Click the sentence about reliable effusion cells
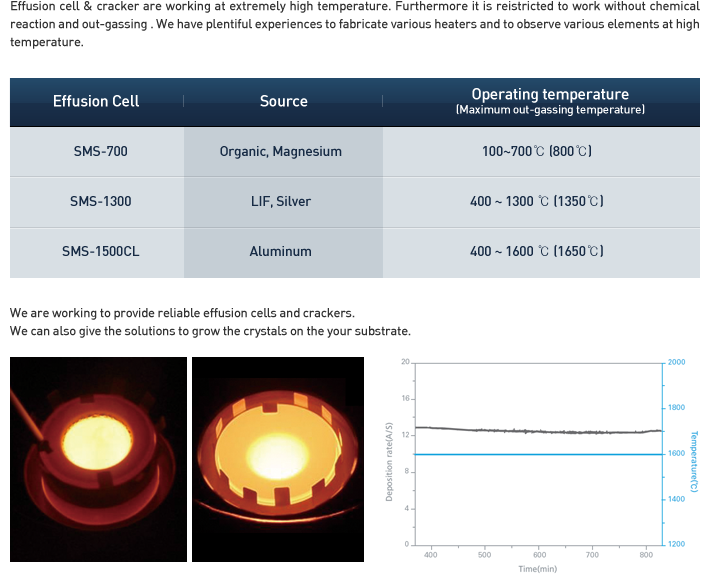This screenshot has width=709, height=577. pyautogui.click(x=182, y=313)
